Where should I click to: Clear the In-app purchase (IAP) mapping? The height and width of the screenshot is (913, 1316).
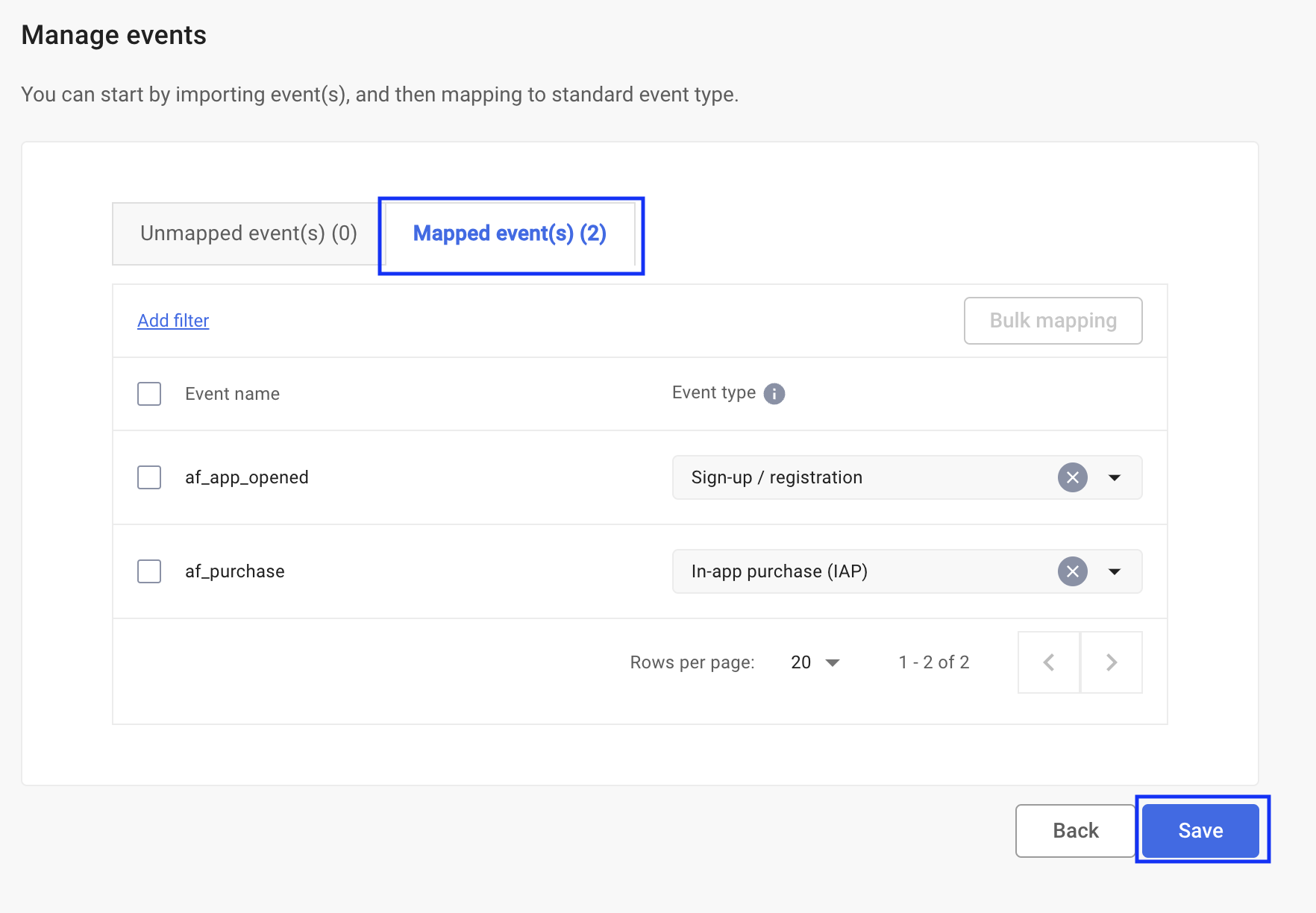click(1072, 571)
